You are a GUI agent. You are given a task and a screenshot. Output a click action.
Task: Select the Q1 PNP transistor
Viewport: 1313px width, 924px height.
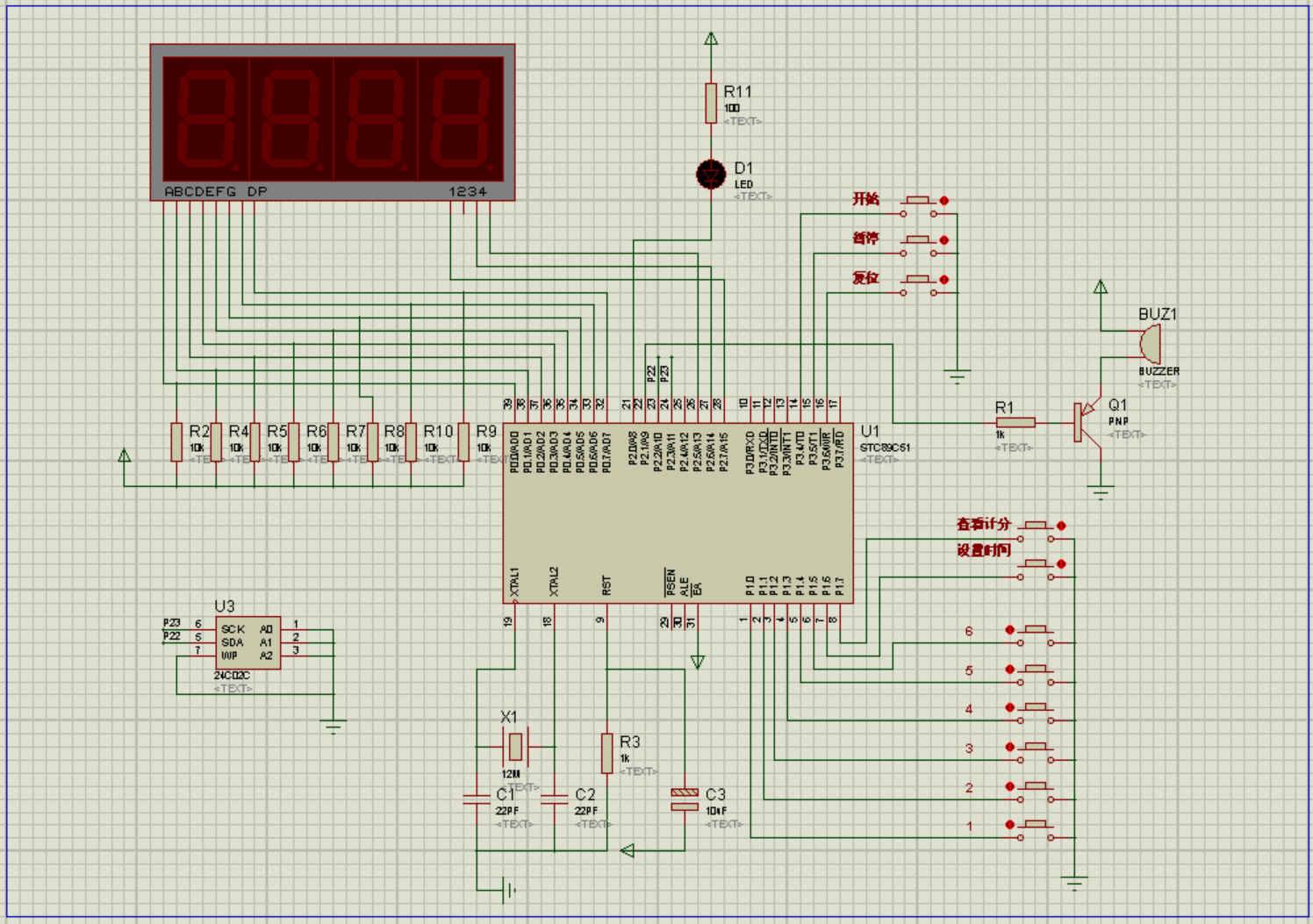1087,423
